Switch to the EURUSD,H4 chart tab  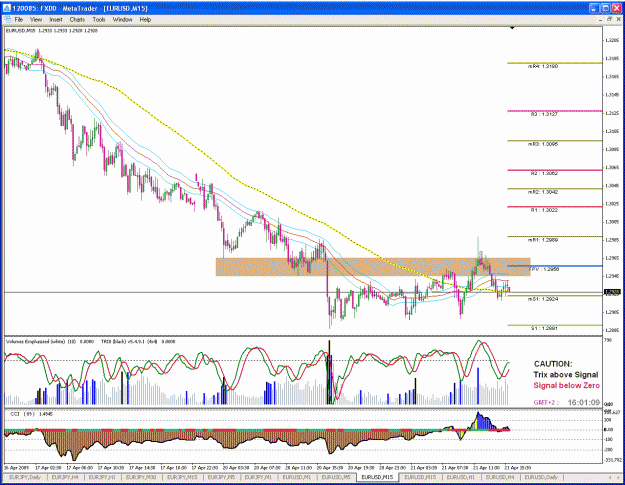(500, 477)
